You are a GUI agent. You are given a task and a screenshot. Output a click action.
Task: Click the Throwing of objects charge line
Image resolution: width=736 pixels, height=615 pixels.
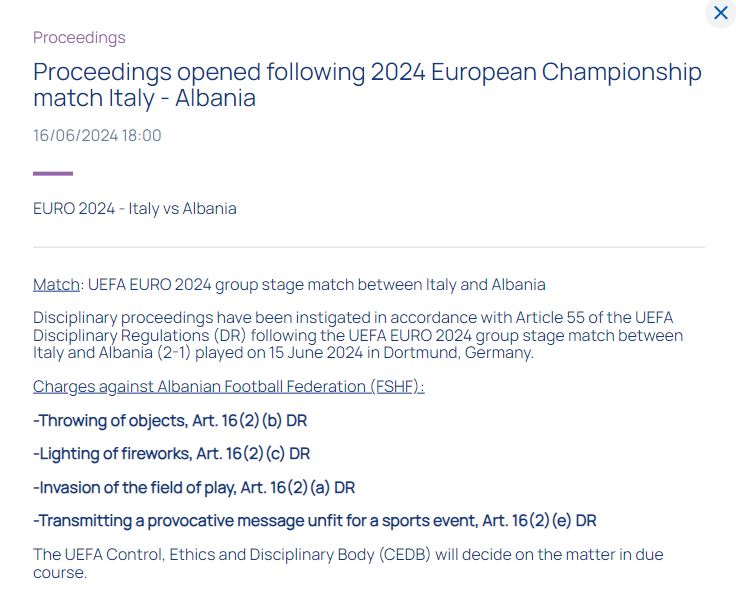[170, 420]
